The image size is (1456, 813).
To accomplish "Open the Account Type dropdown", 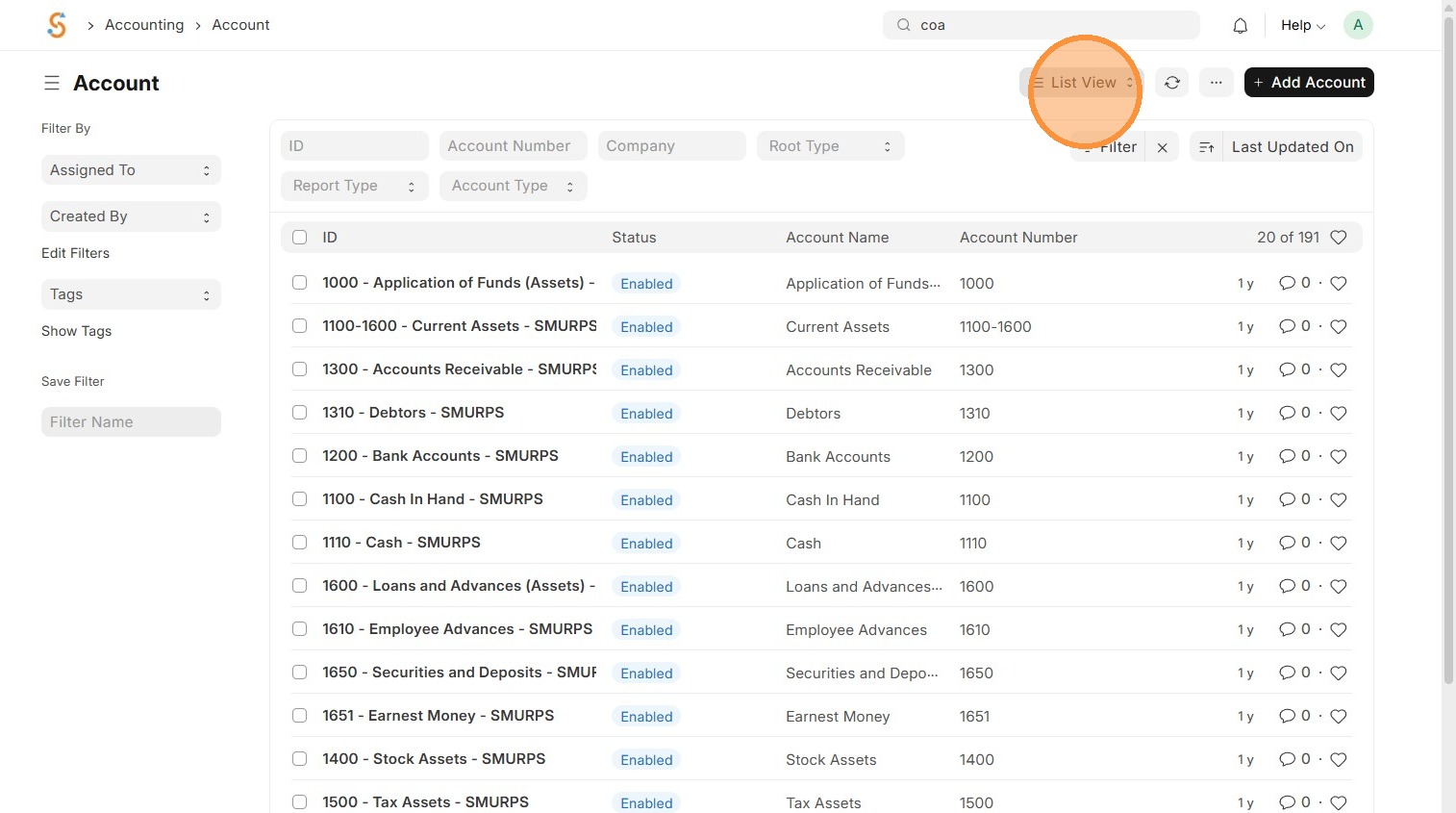I will click(513, 186).
